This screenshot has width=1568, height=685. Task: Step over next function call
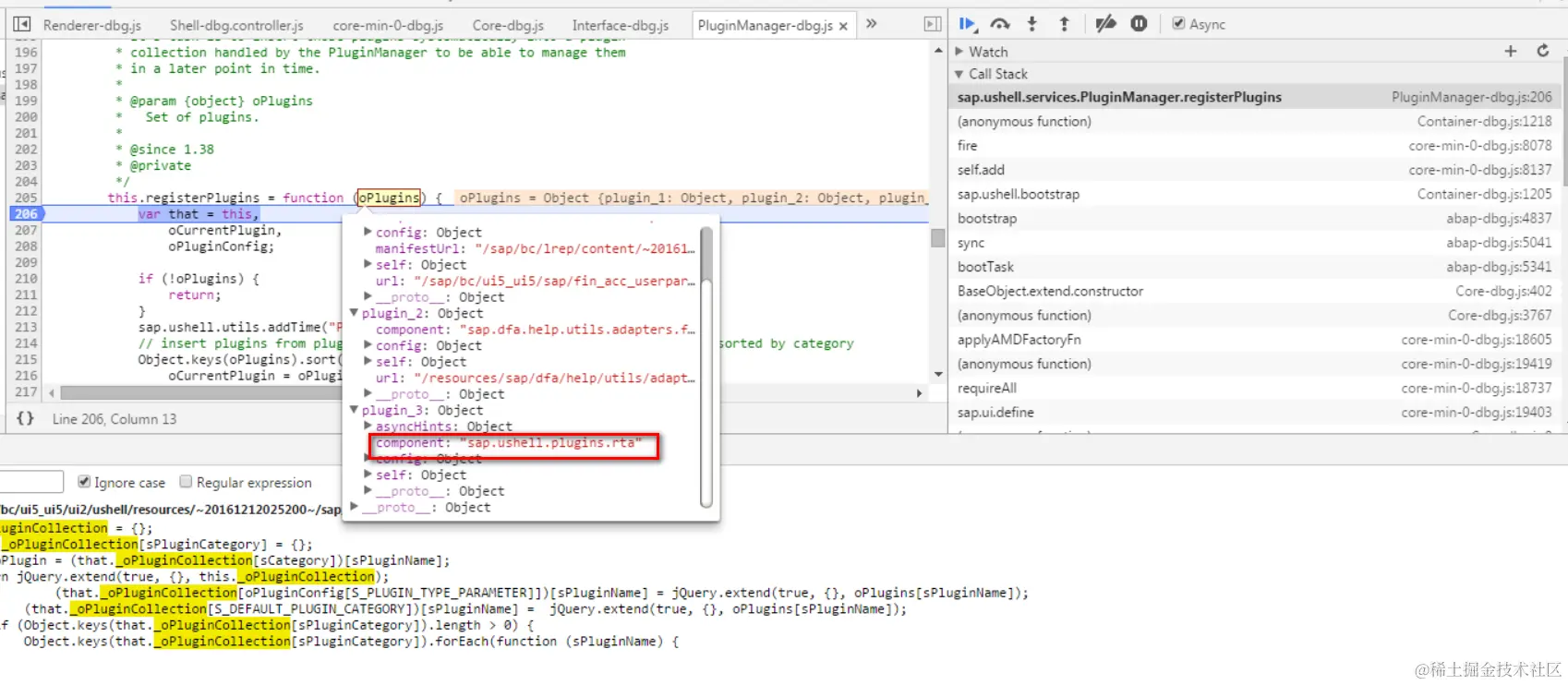[x=1000, y=24]
